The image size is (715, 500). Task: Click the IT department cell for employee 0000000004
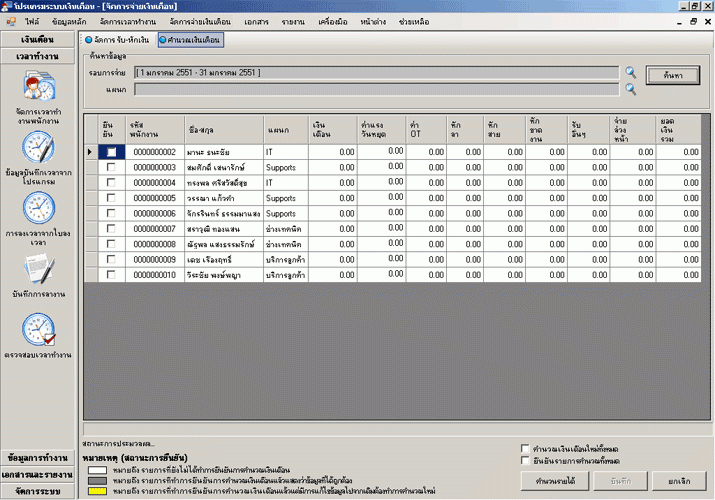[x=286, y=183]
